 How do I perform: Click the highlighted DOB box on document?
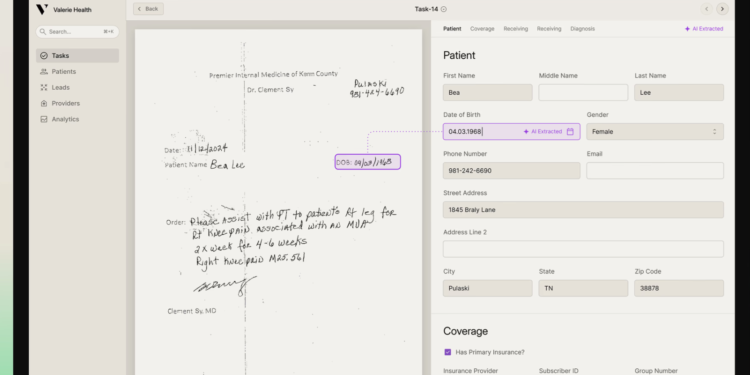[x=367, y=162]
